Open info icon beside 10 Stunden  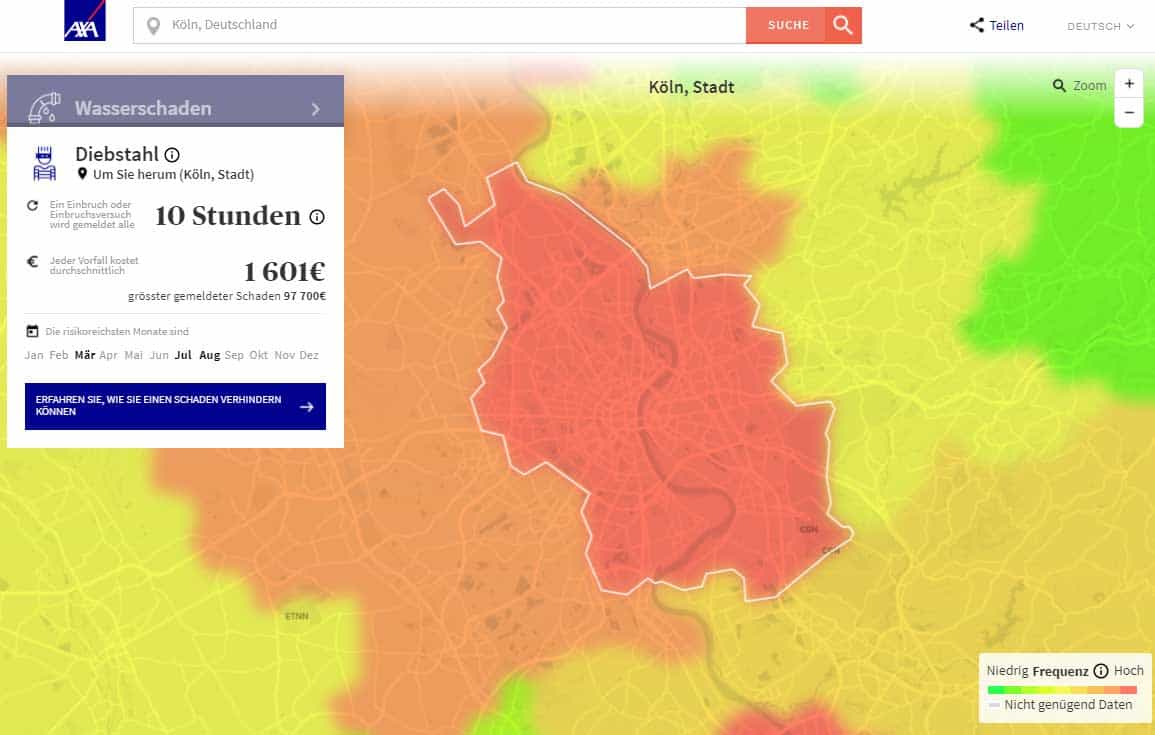pyautogui.click(x=317, y=217)
